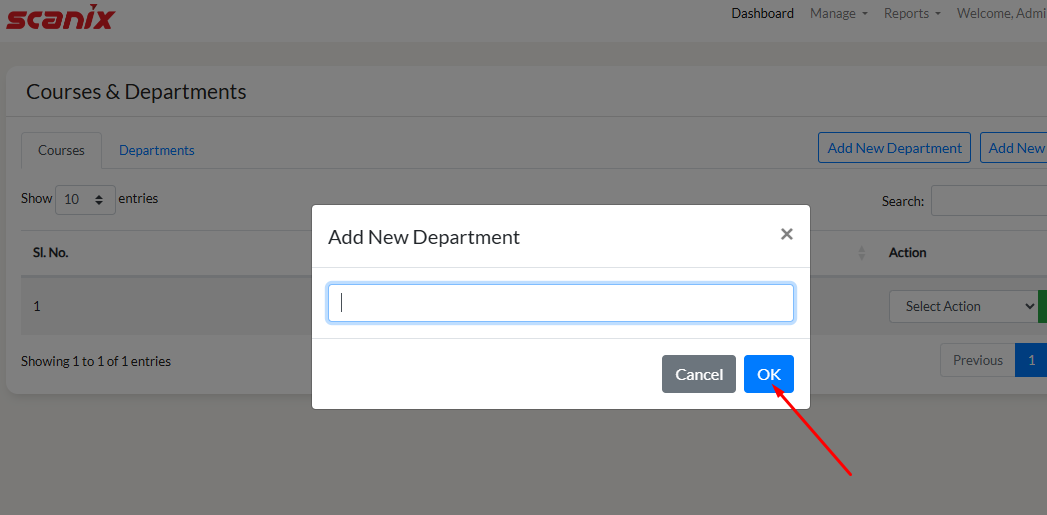Close the Add New Department dialog with X

786,234
